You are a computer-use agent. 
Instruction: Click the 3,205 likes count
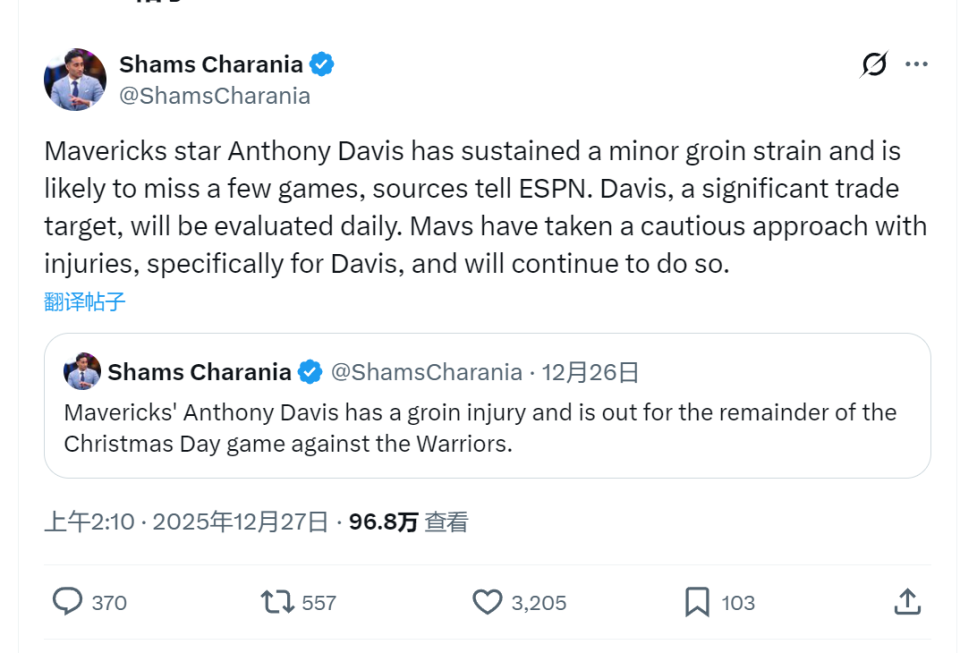539,603
